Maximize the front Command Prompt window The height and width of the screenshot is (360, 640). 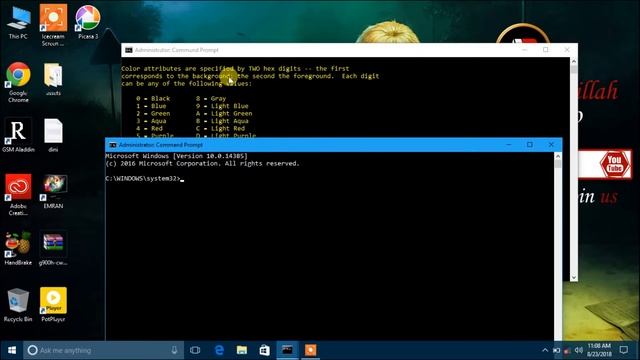530,144
